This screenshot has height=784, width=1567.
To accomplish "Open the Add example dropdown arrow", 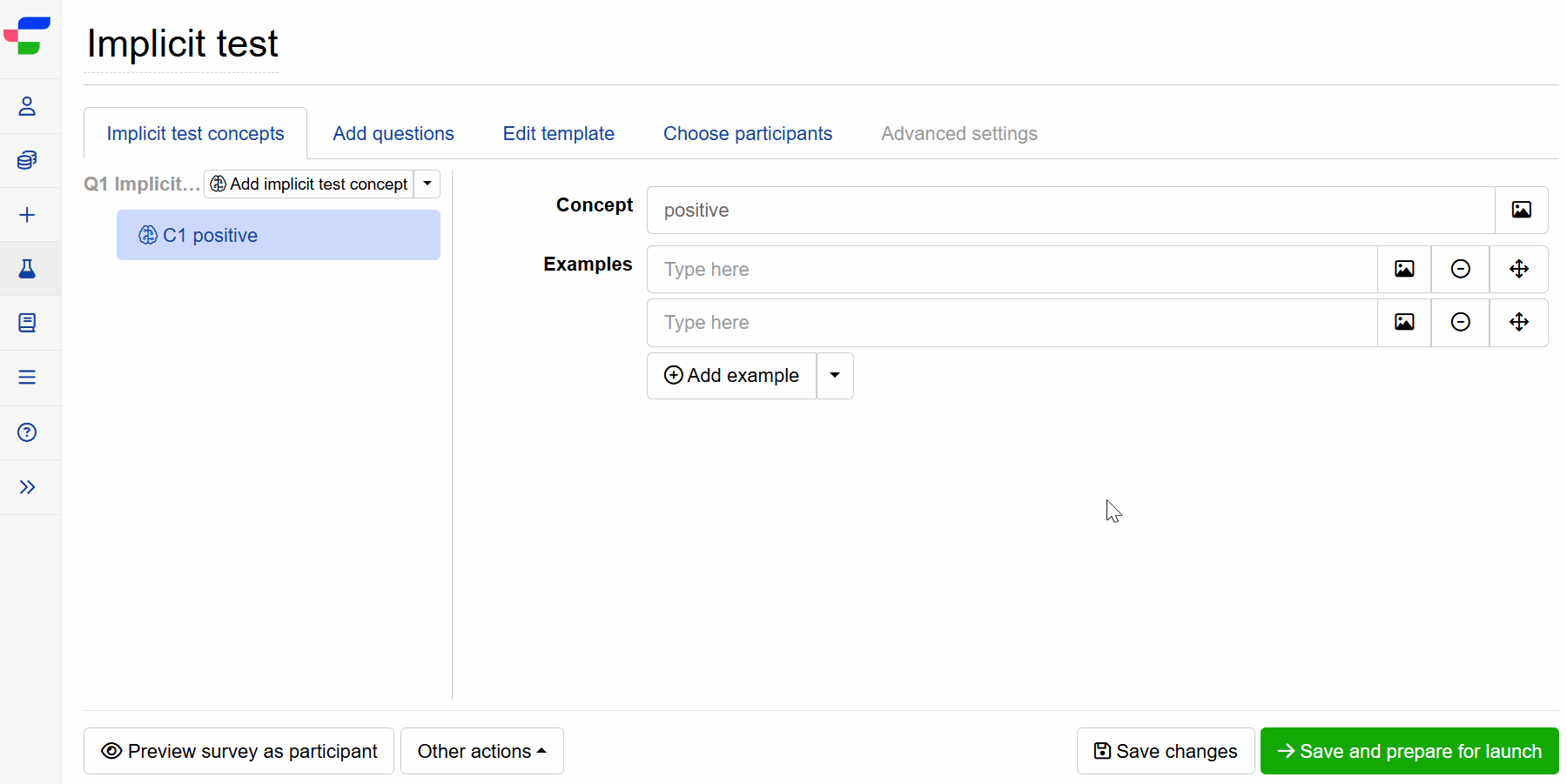I will 835,376.
